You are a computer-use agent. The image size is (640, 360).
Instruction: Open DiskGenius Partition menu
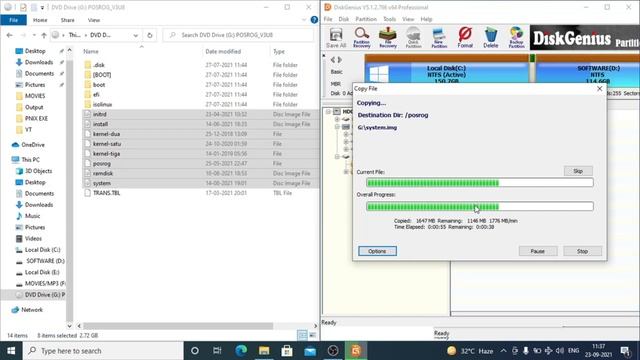[366, 19]
